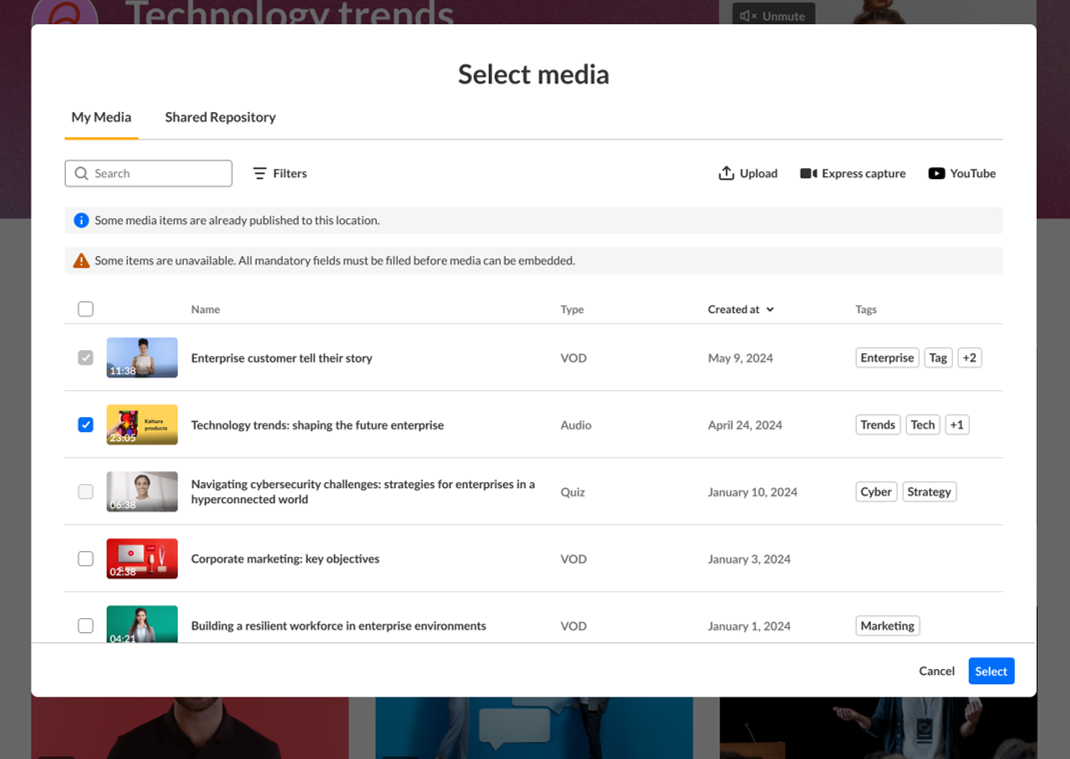The width and height of the screenshot is (1070, 759).
Task: Click the blue info icon
Action: click(x=81, y=220)
